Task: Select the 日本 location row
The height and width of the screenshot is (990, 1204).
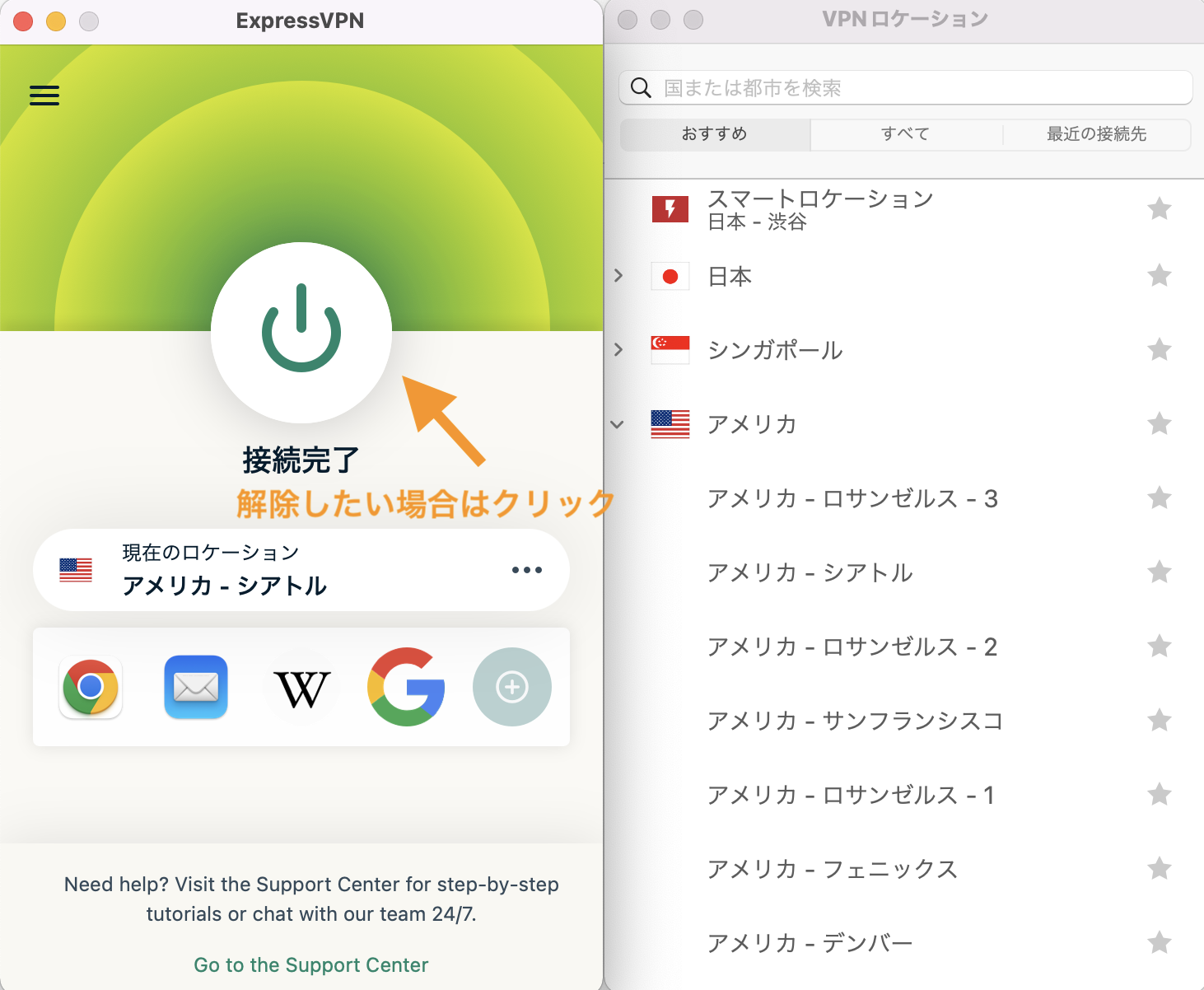Action: tap(904, 276)
